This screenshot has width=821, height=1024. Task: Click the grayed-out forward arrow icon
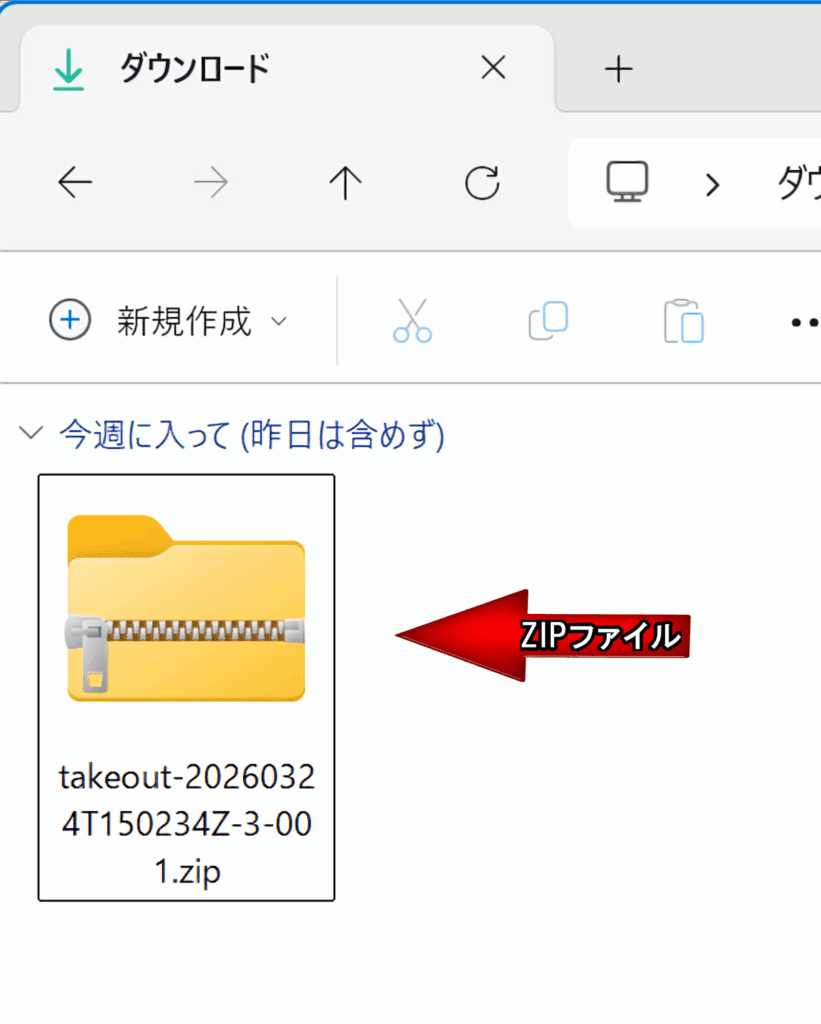tap(209, 183)
